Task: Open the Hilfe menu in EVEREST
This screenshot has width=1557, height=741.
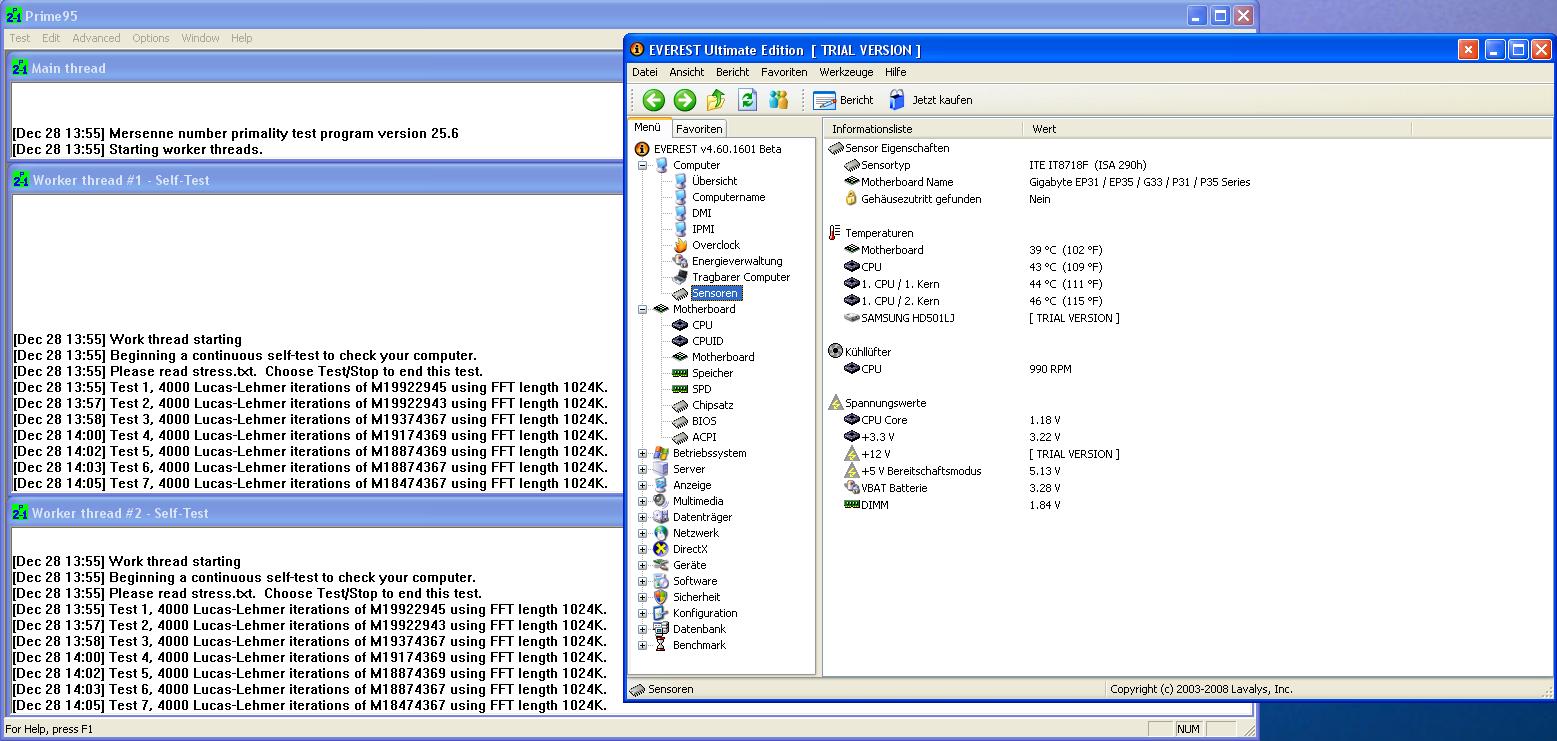Action: 896,72
